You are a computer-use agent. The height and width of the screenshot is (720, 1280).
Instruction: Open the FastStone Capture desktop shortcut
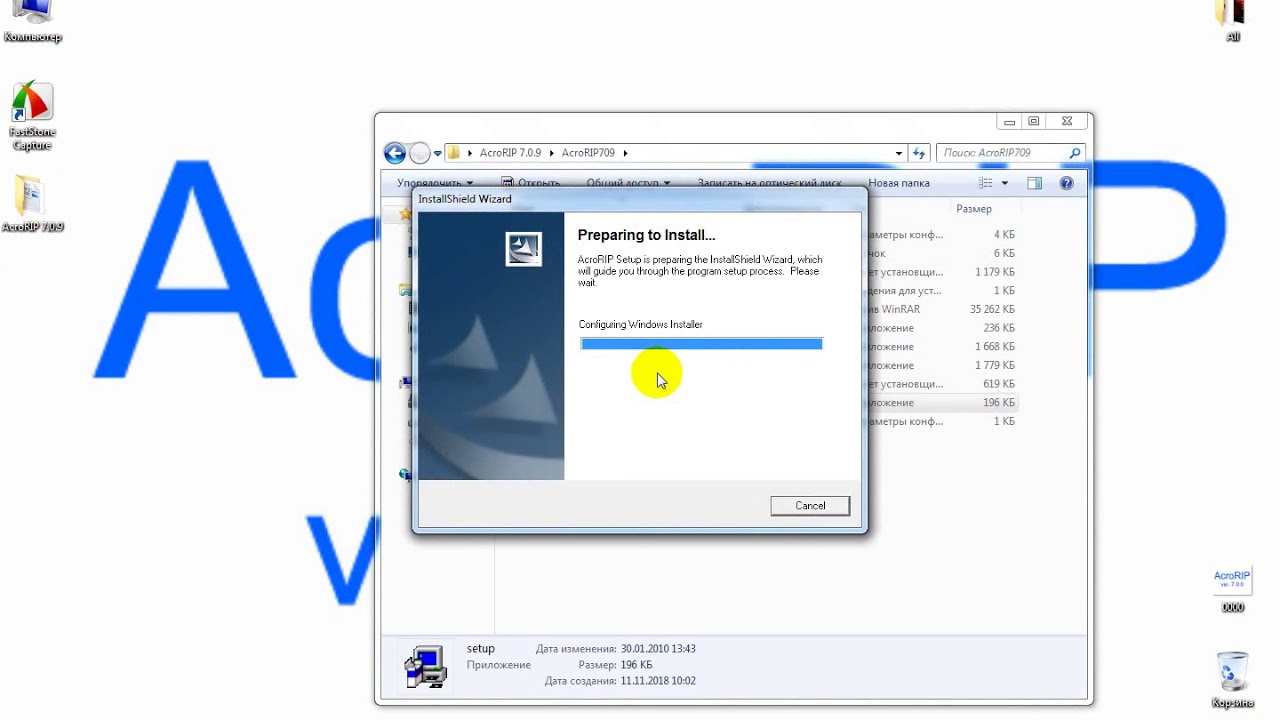click(x=32, y=116)
